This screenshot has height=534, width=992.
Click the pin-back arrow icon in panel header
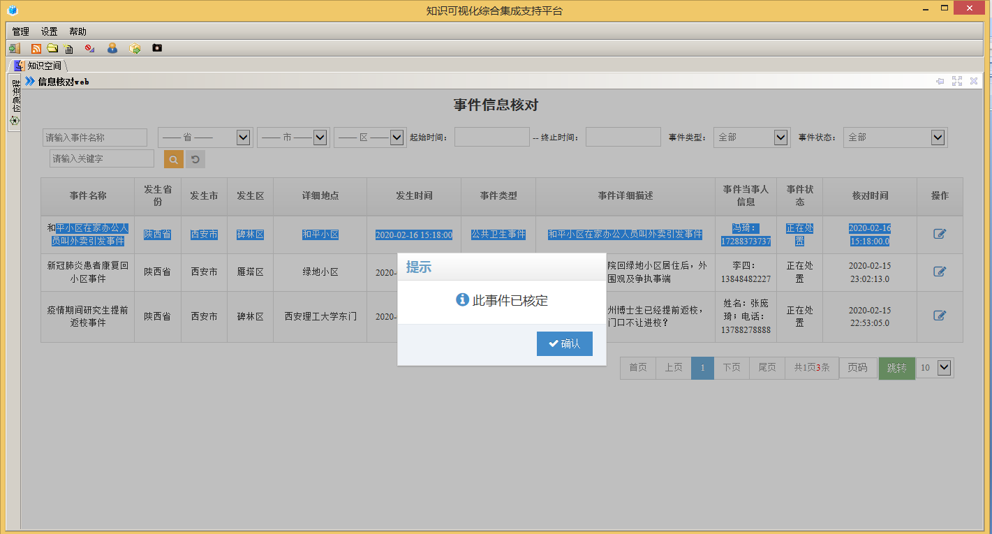[939, 81]
